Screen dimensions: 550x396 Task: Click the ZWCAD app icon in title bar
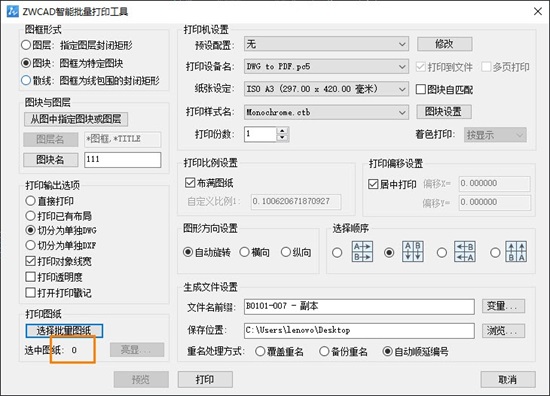(x=13, y=11)
